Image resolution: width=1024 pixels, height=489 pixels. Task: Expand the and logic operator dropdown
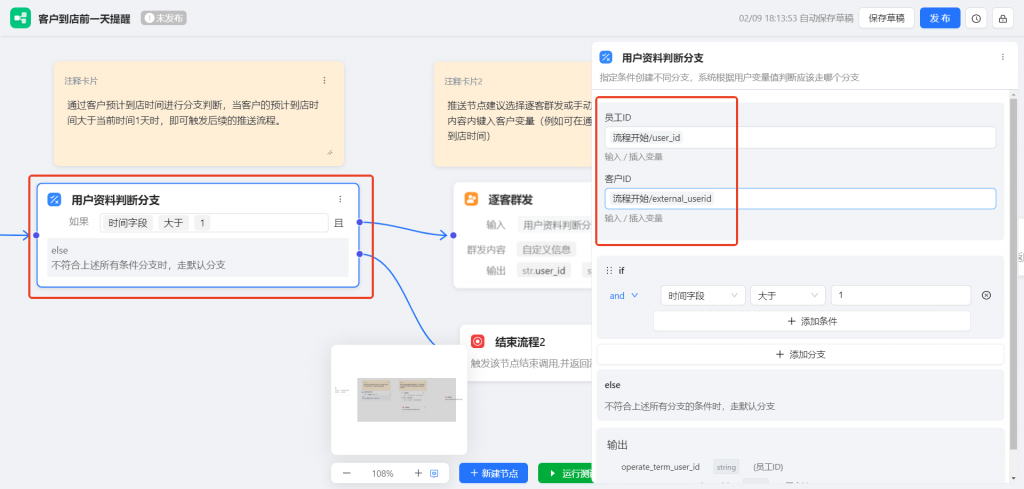click(x=624, y=296)
